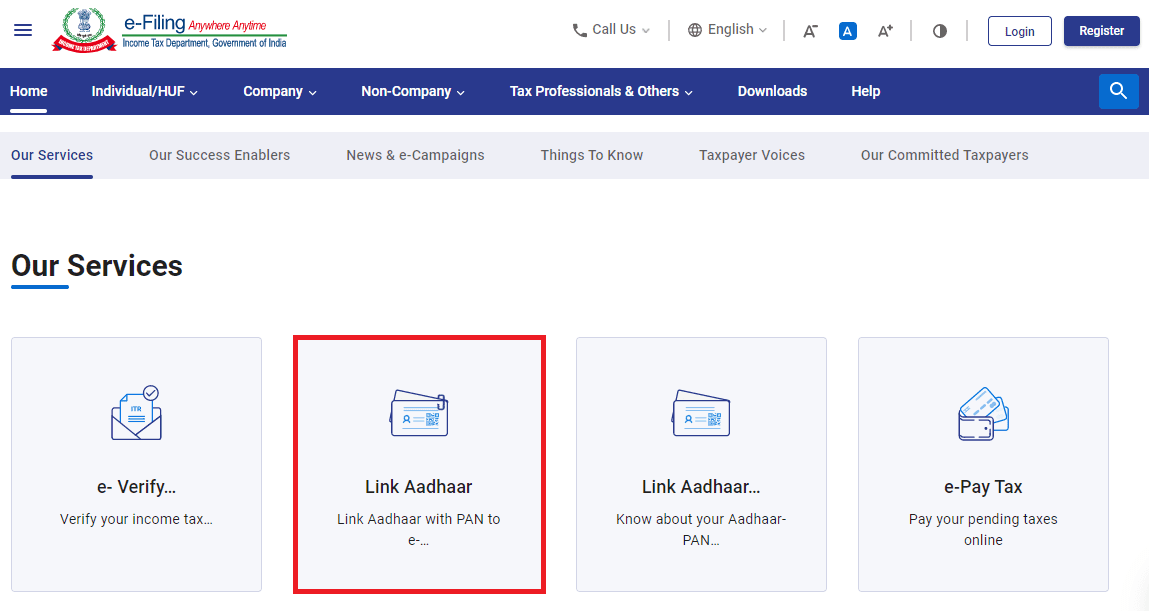Viewport: 1149px width, 611px height.
Task: Click the 'Our Services' section heading
Action: pos(97,266)
